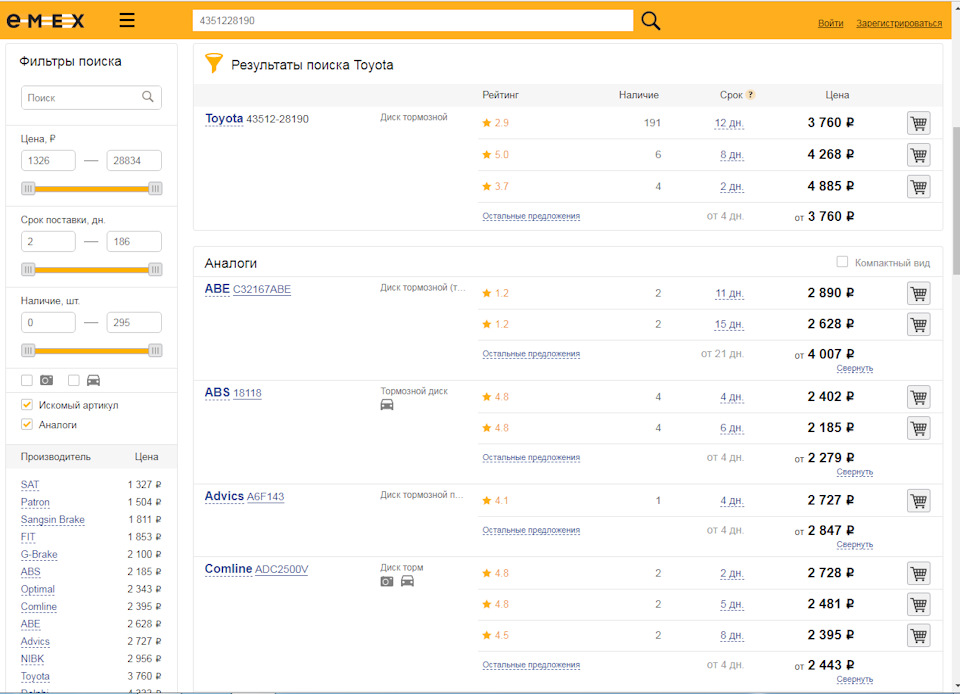Collapse ABE offers via Свернуть
Image resolution: width=960 pixels, height=694 pixels.
pyautogui.click(x=855, y=368)
